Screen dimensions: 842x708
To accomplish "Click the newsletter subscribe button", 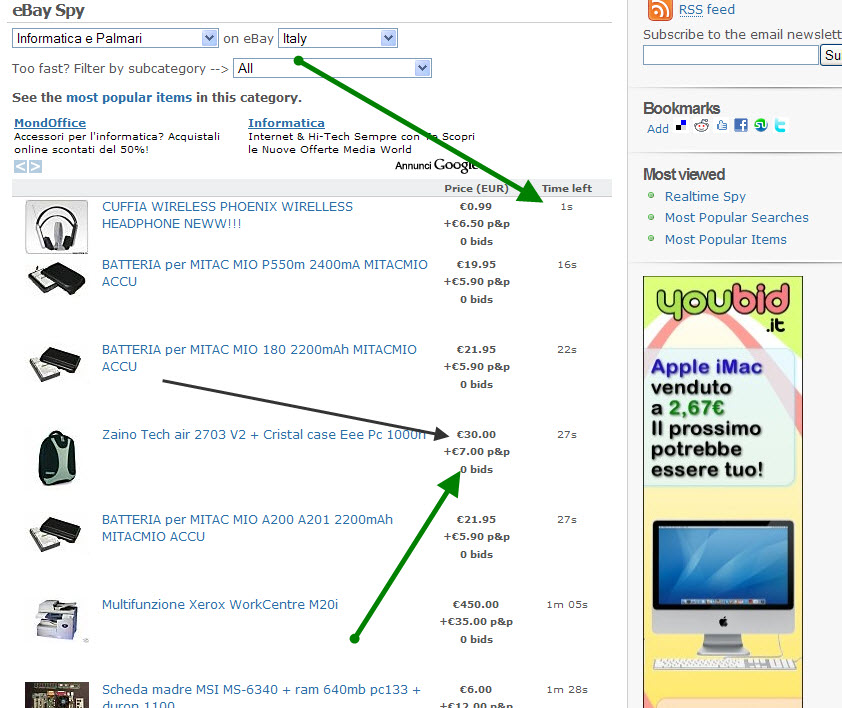I will pyautogui.click(x=831, y=55).
